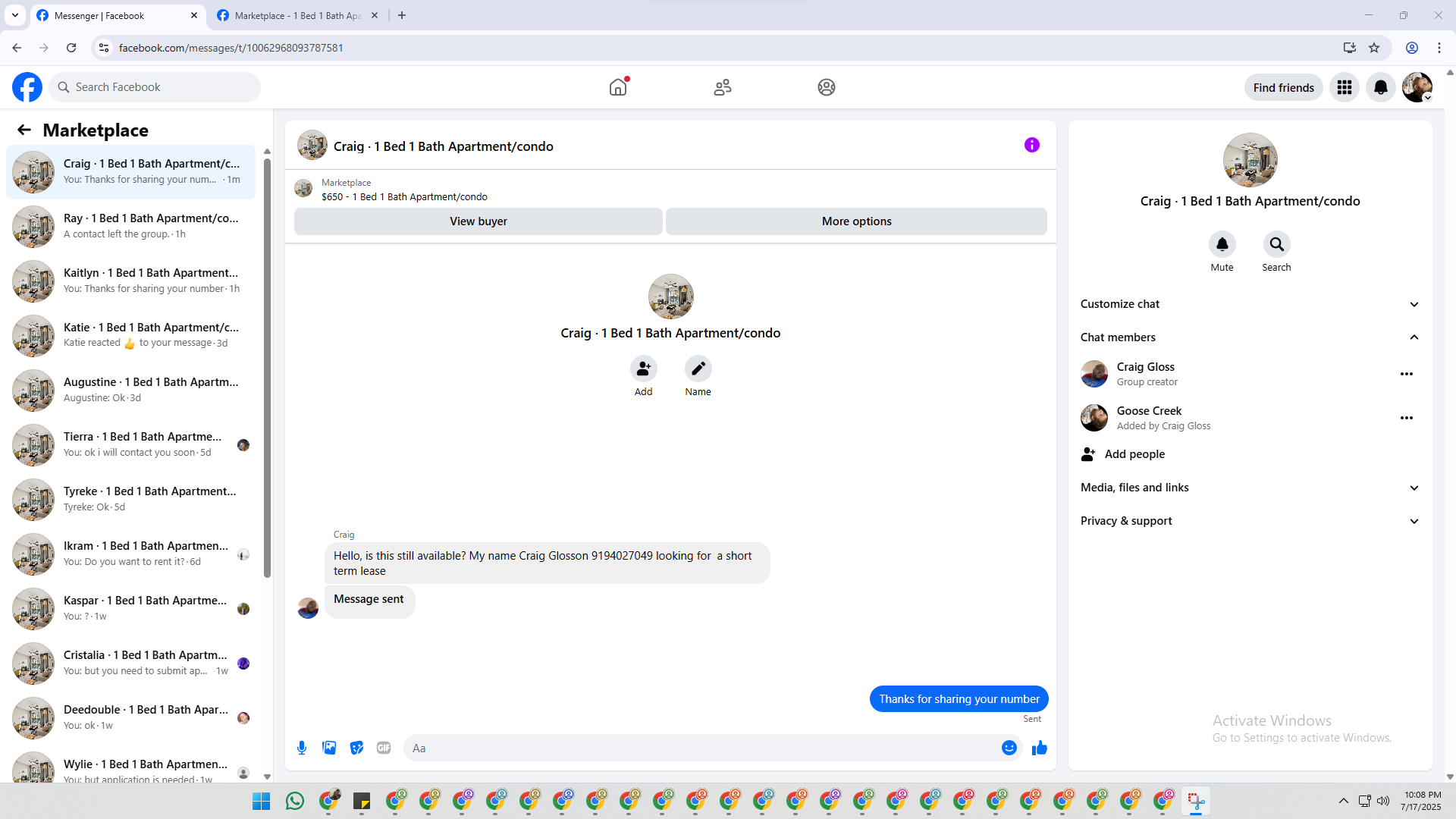
Task: Choose a sticker icon in composer
Action: pyautogui.click(x=356, y=748)
